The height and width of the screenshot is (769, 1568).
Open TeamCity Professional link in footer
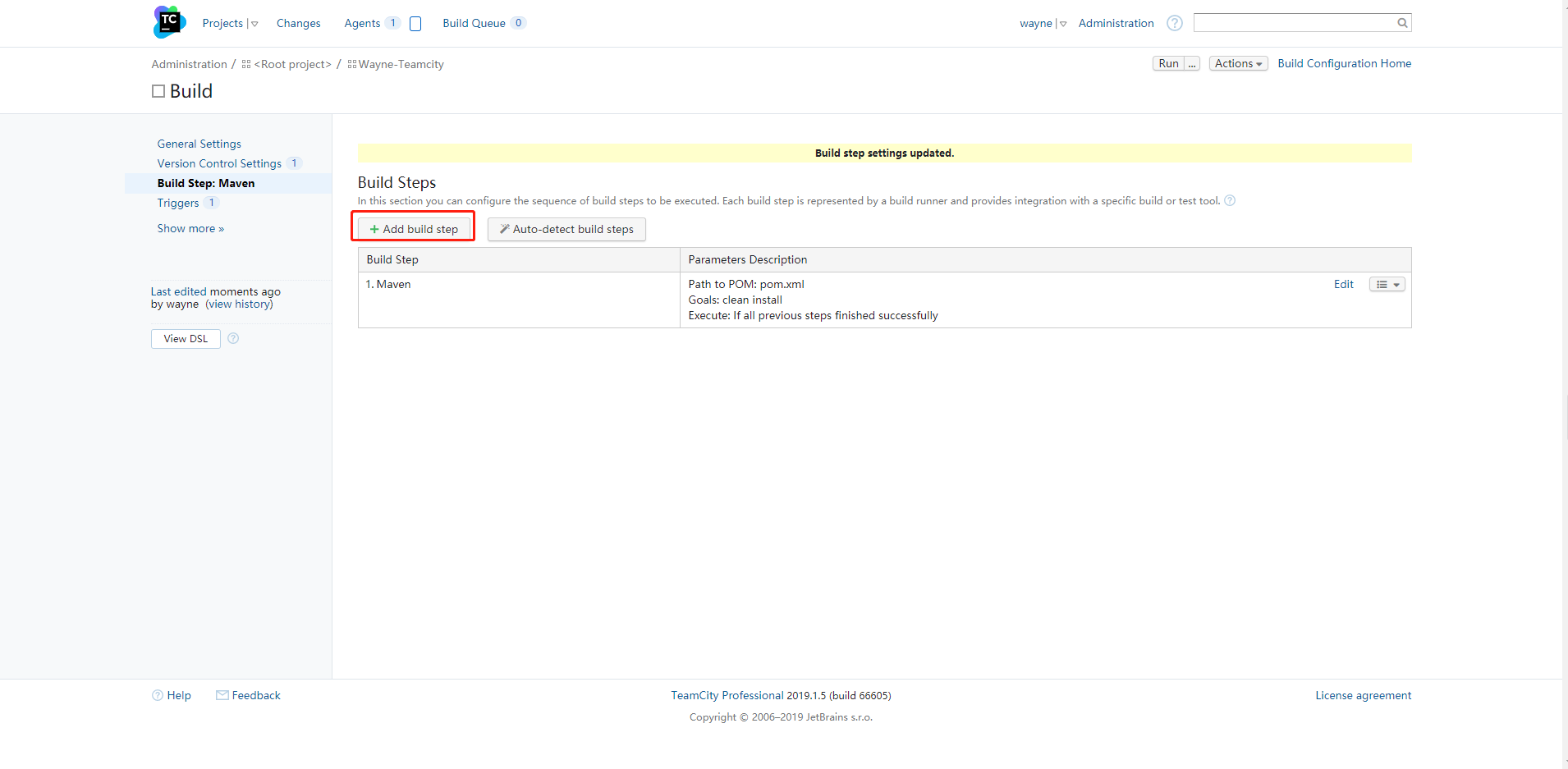coord(727,695)
